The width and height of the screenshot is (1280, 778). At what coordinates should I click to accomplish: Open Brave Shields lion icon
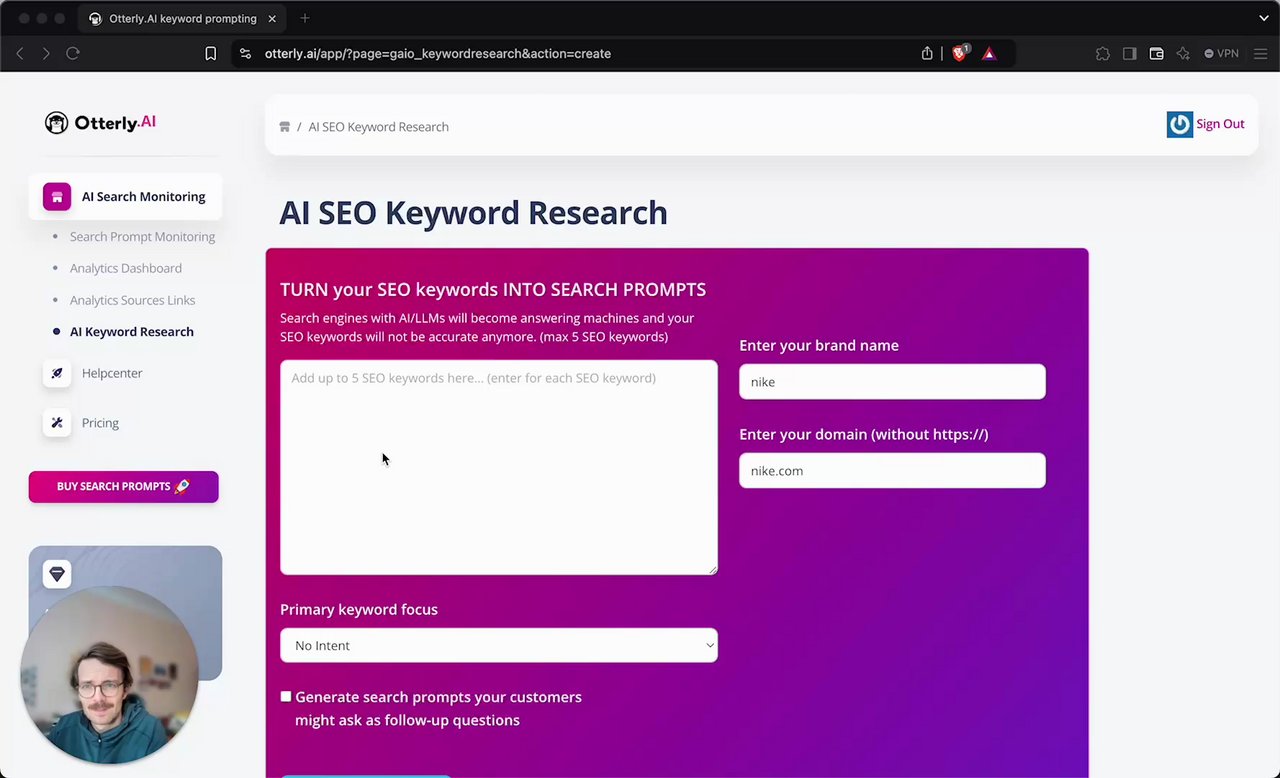click(x=960, y=53)
